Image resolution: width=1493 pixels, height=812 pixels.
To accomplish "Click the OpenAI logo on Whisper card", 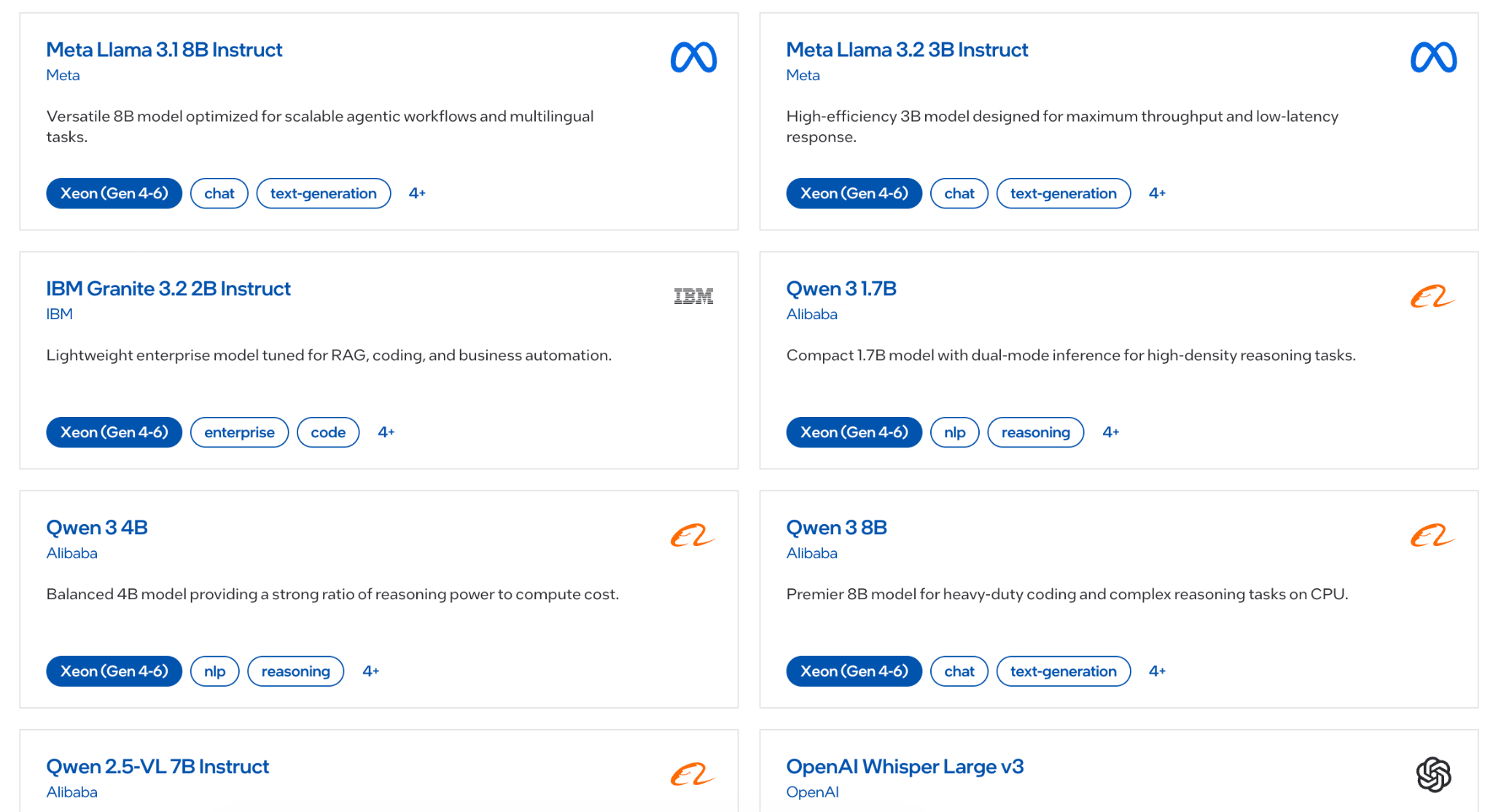I will click(1433, 774).
